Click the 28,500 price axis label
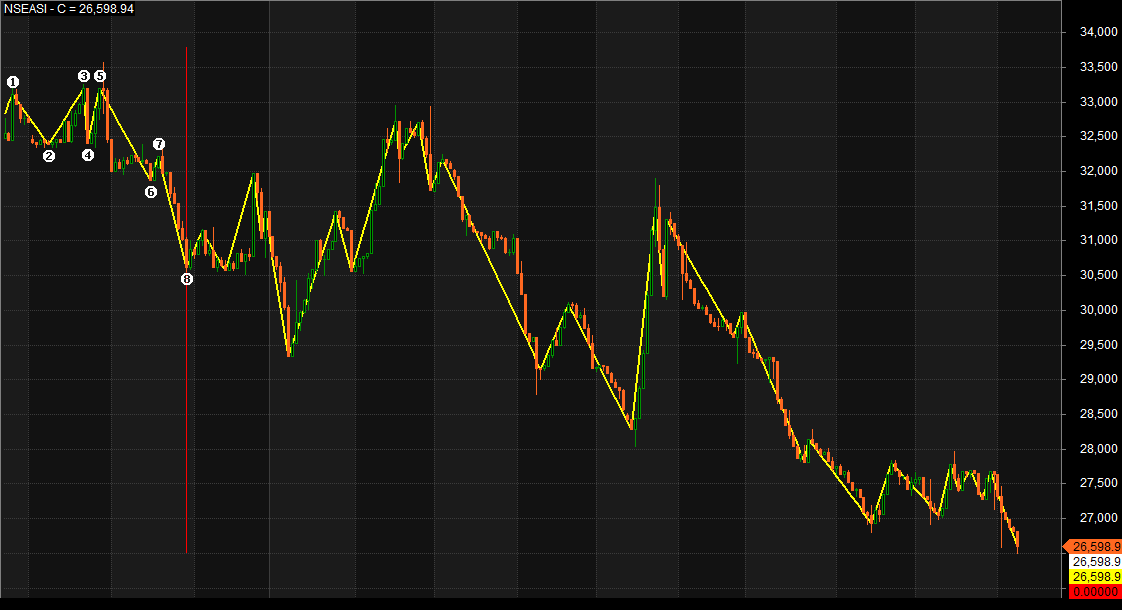 [x=1098, y=415]
